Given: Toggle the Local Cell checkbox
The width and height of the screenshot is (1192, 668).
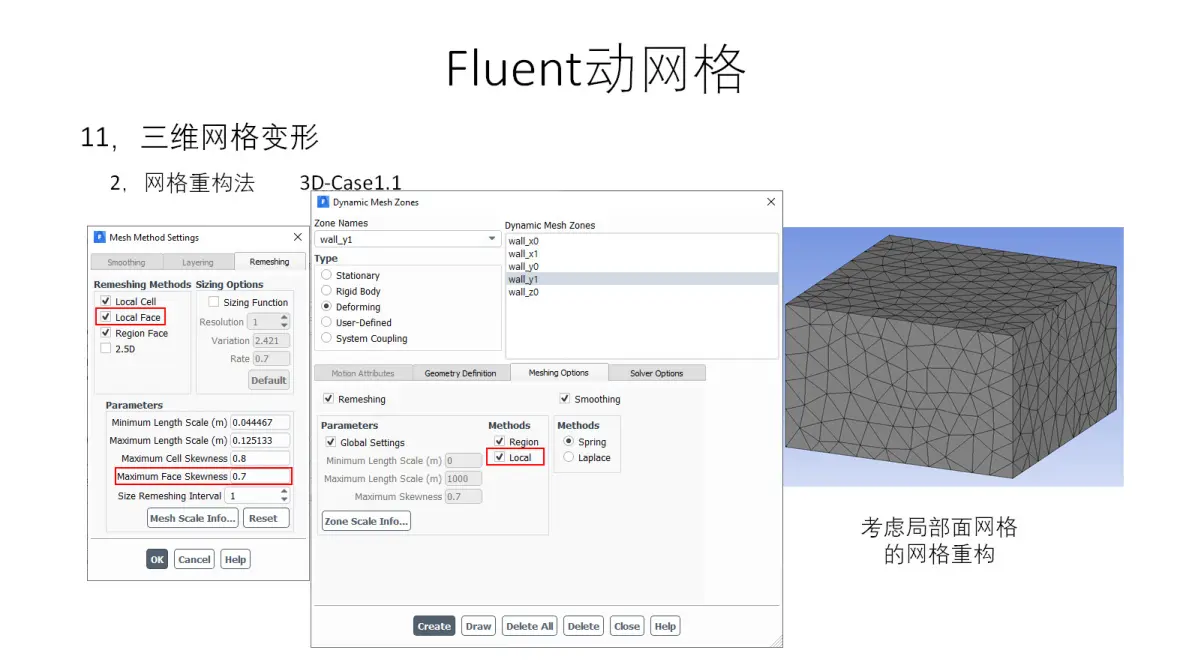Looking at the screenshot, I should pos(106,301).
